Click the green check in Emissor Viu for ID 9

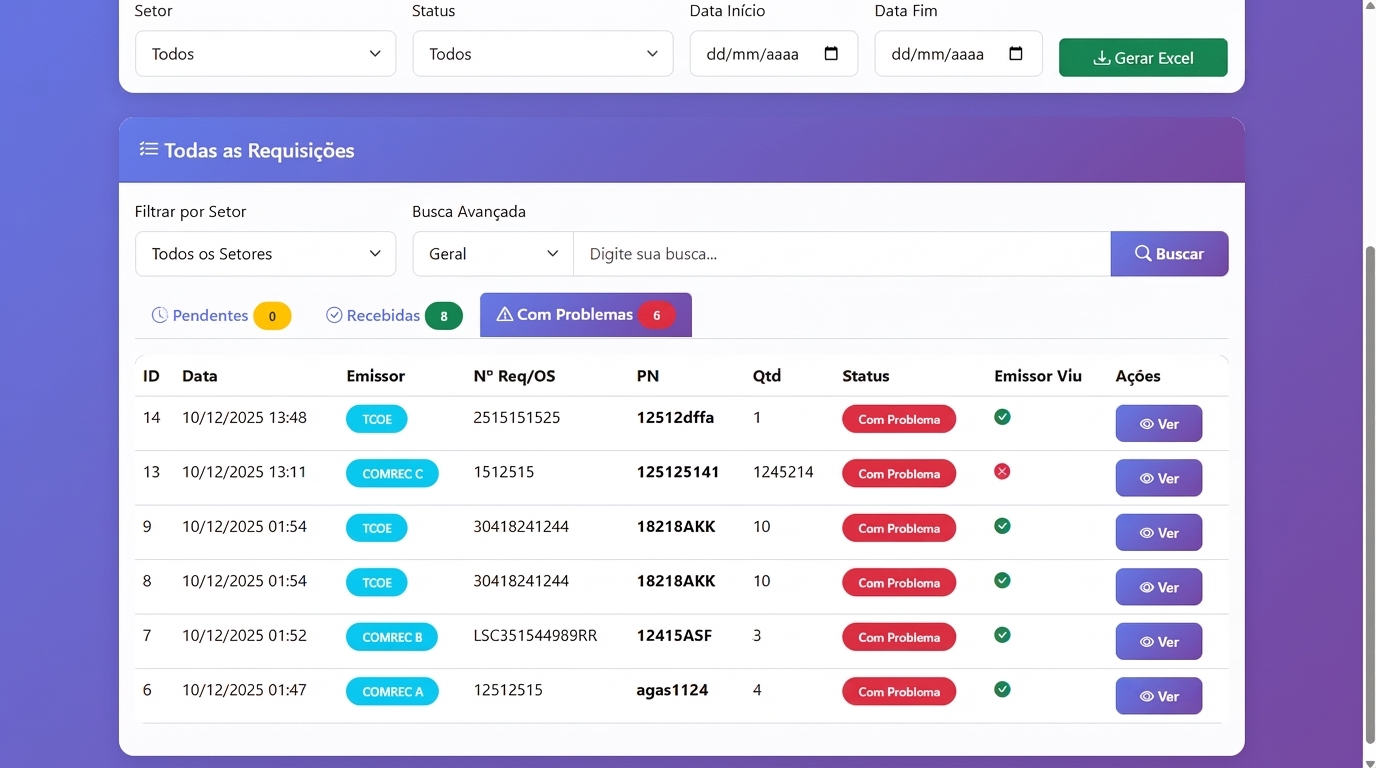click(x=1002, y=526)
